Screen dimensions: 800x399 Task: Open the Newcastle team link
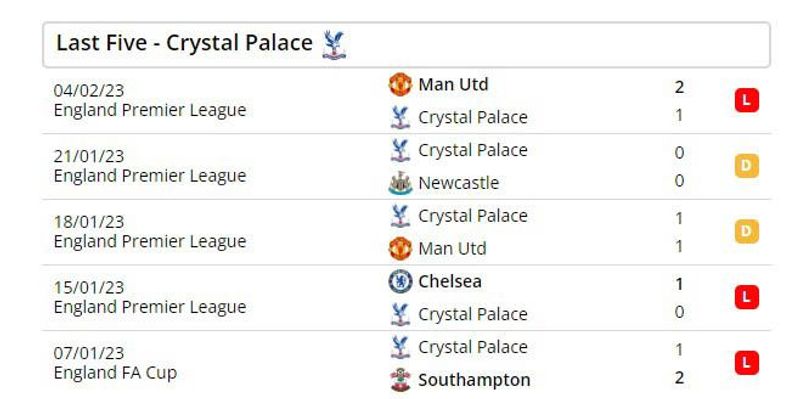pyautogui.click(x=459, y=183)
